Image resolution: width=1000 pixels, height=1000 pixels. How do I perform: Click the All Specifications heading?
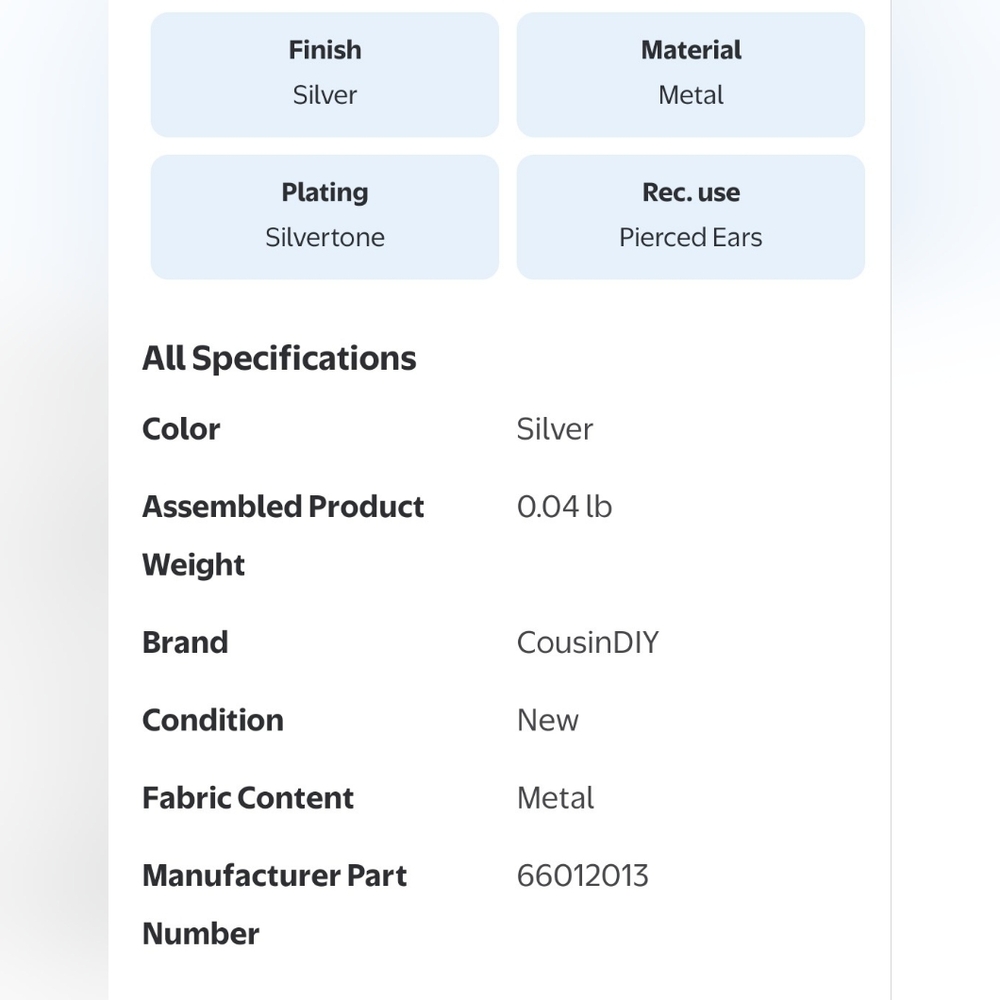[279, 358]
